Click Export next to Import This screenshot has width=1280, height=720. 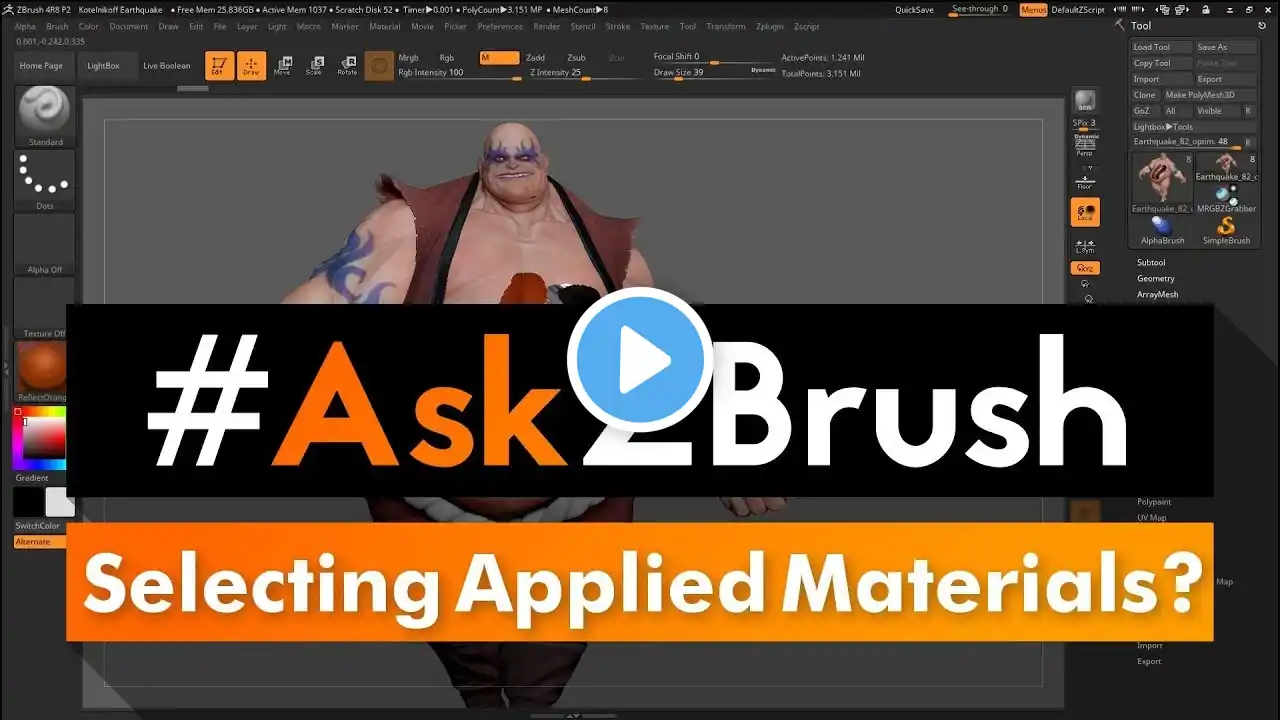1225,79
